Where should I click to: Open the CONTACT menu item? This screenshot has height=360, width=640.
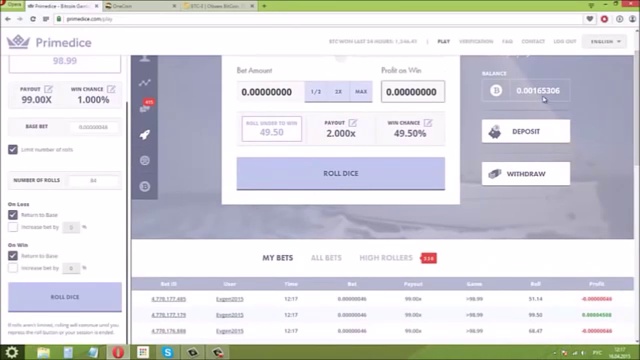click(x=533, y=42)
